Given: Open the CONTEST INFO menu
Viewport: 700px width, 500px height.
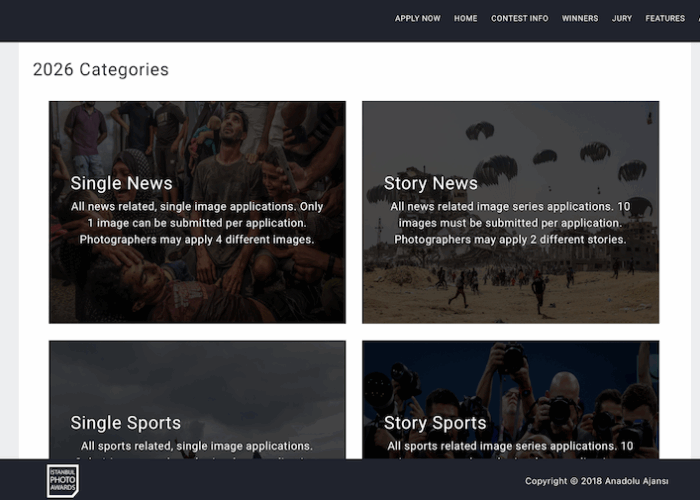Looking at the screenshot, I should click(520, 18).
